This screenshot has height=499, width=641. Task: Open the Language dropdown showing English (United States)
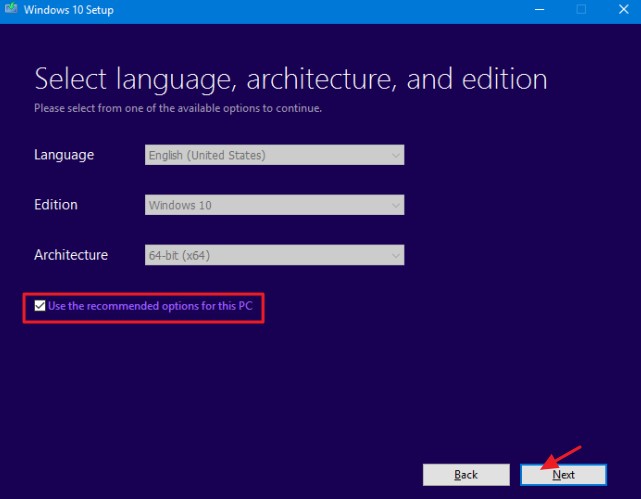pos(274,155)
